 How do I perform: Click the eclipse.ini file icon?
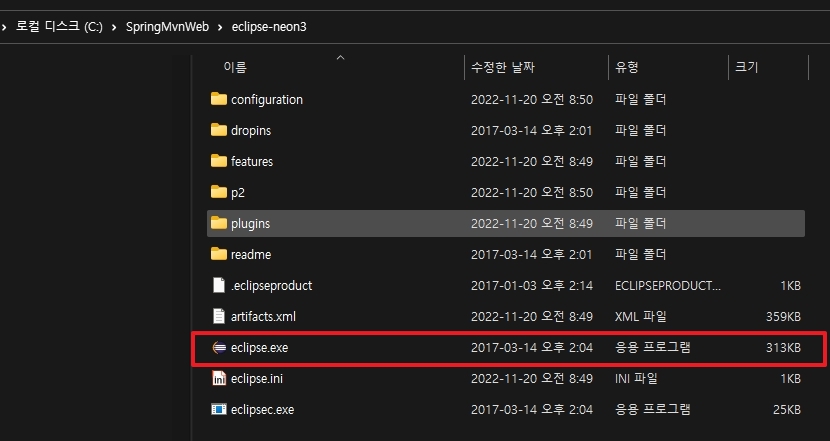[219, 379]
